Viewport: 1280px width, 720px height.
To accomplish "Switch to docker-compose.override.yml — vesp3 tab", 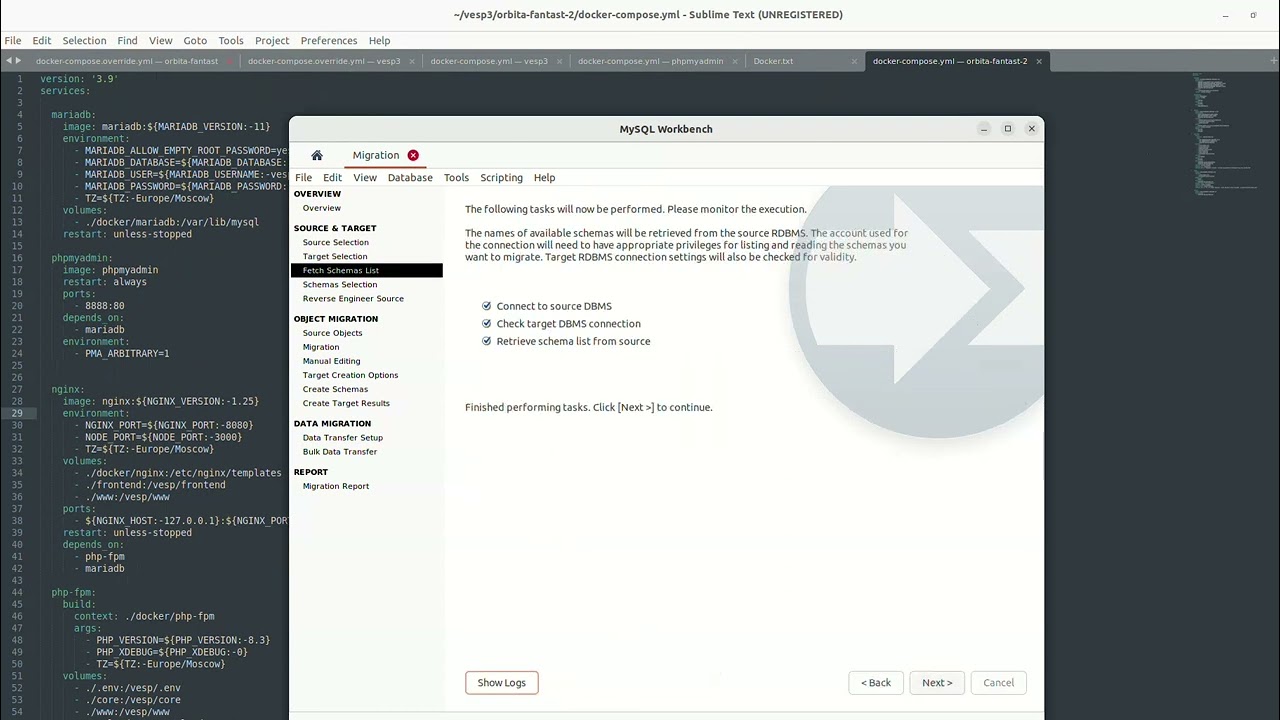I will pos(324,61).
